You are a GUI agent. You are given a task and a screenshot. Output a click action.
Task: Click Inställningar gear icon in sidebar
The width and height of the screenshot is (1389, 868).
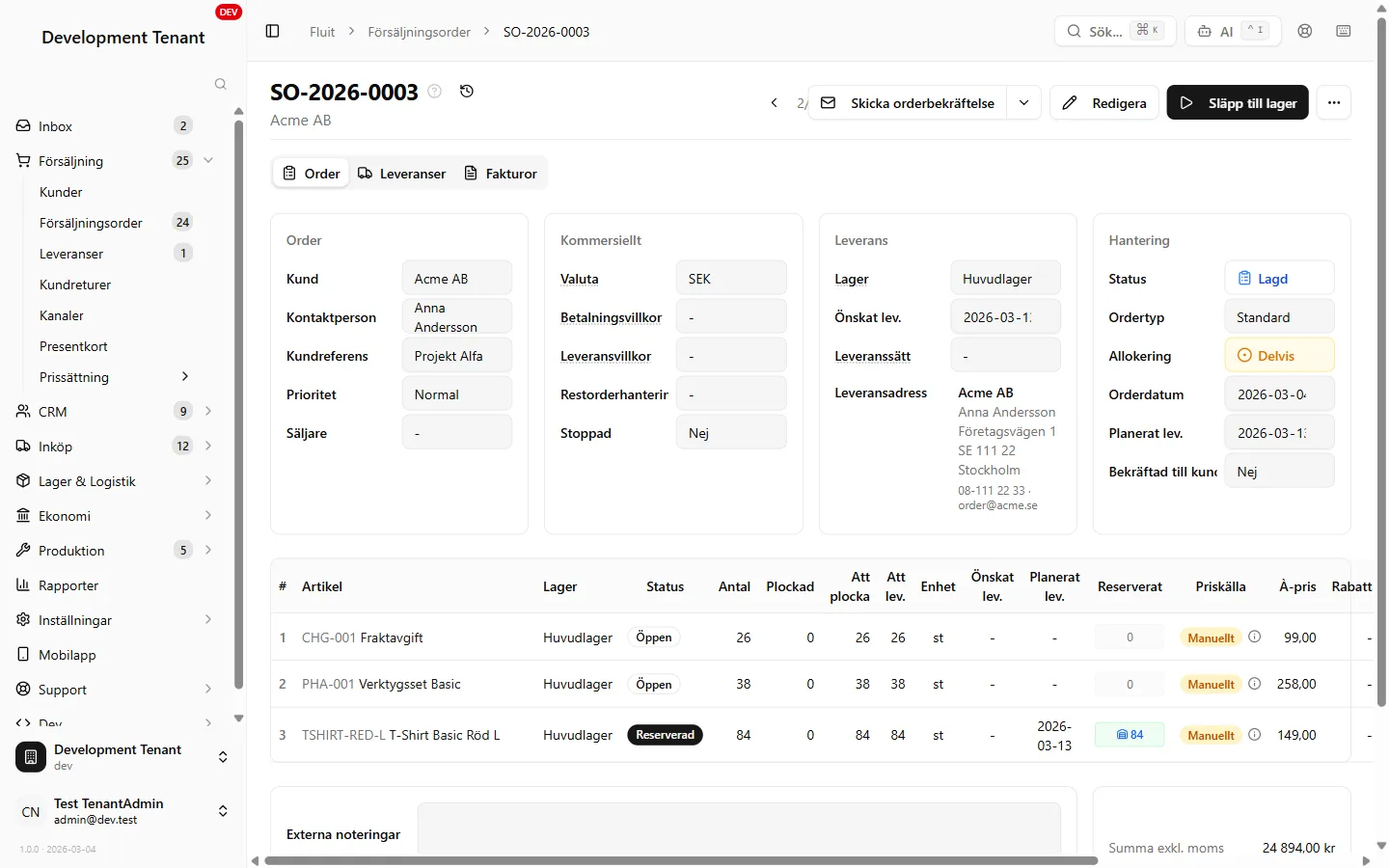(x=23, y=619)
